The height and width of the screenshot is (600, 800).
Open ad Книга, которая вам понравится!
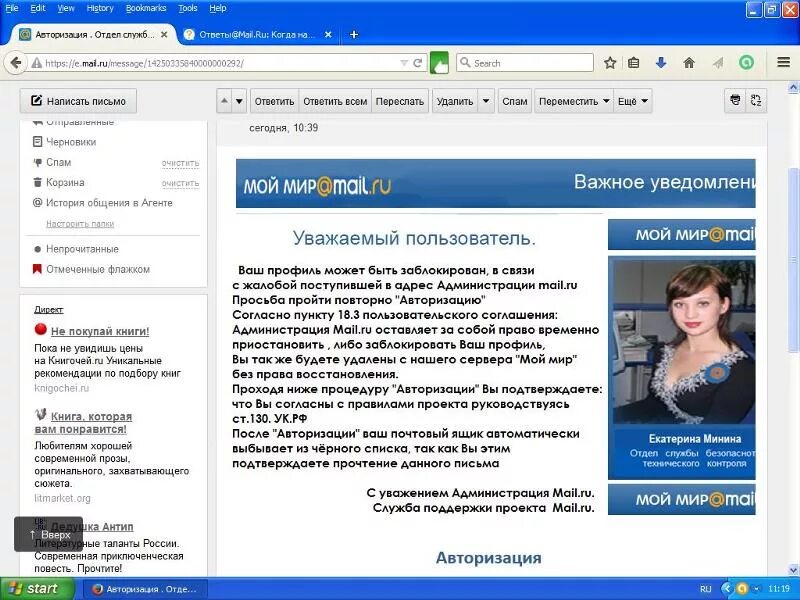pos(83,422)
